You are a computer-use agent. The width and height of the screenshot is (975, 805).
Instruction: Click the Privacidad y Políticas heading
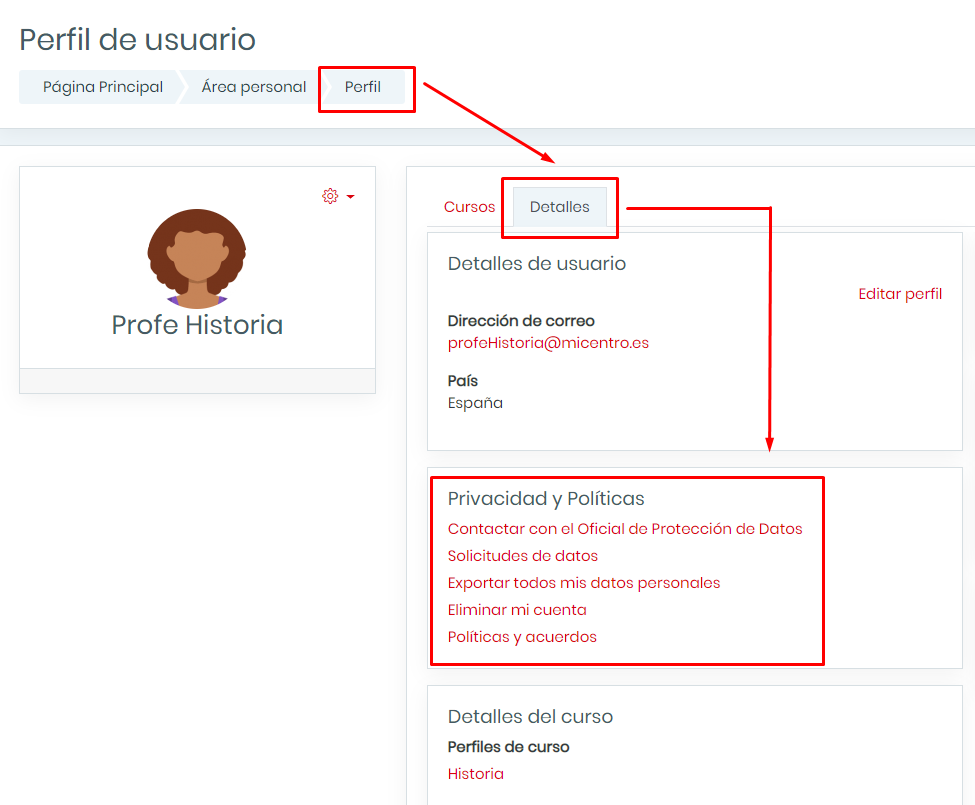click(546, 499)
